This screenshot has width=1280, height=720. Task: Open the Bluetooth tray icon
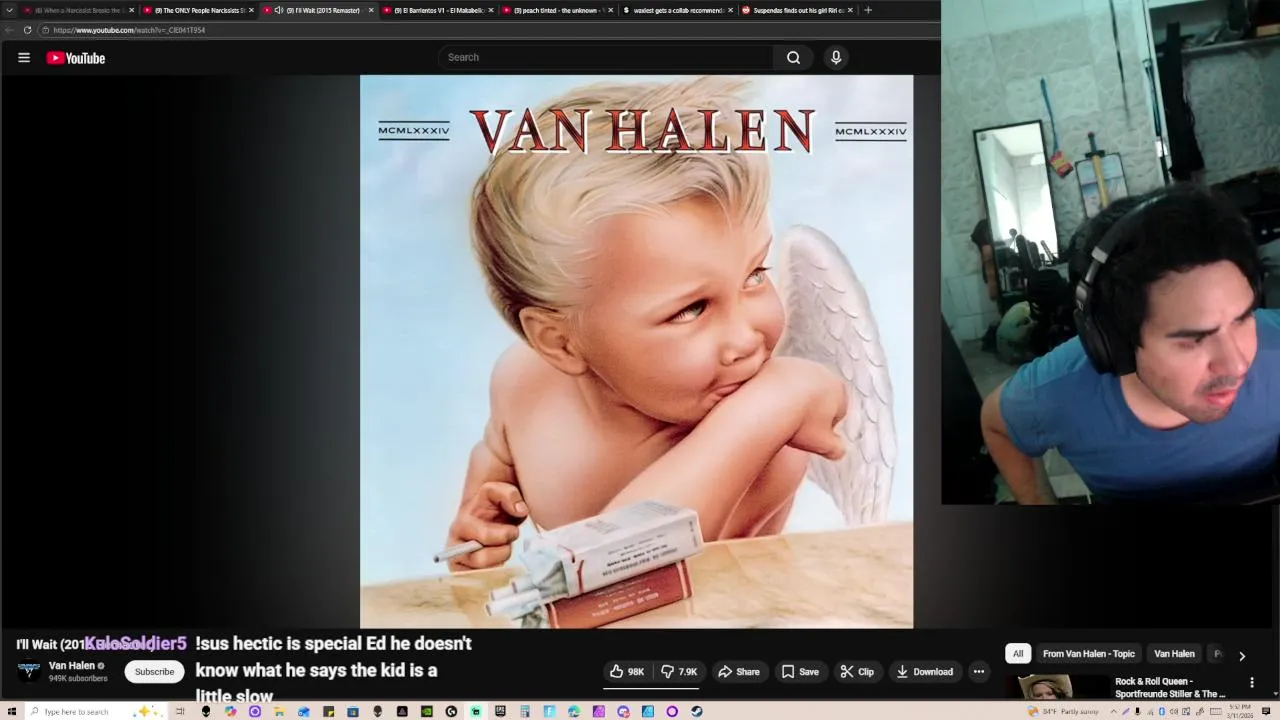pyautogui.click(x=1162, y=712)
